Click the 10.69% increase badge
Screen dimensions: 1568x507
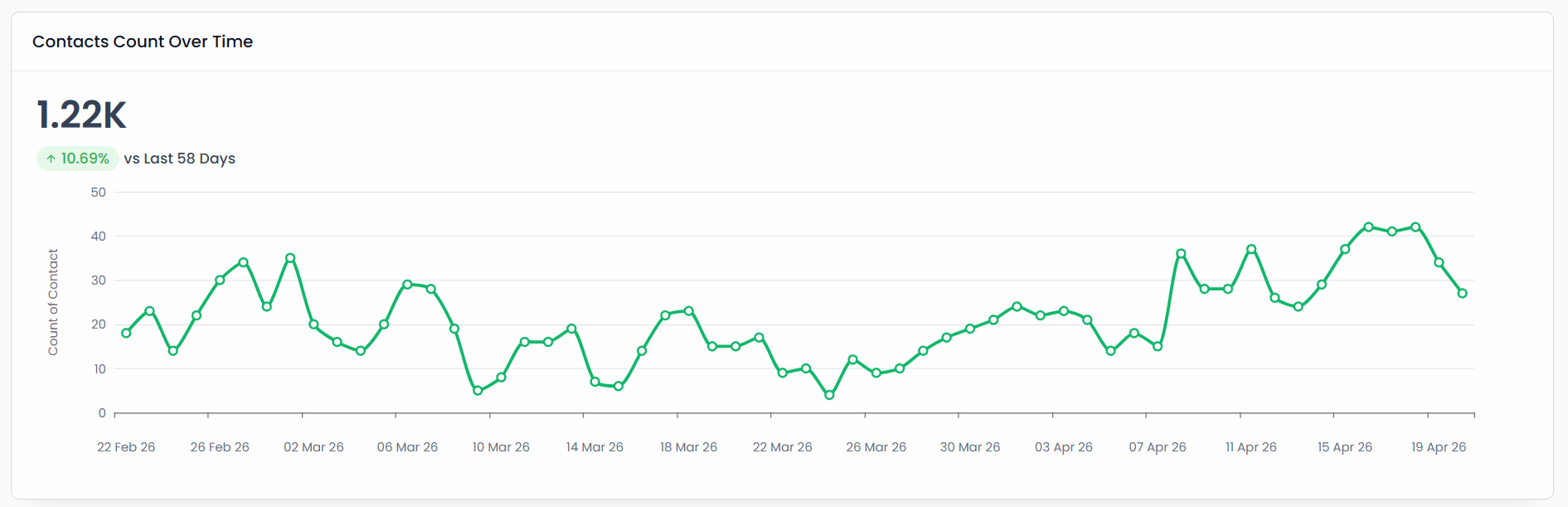[x=78, y=158]
